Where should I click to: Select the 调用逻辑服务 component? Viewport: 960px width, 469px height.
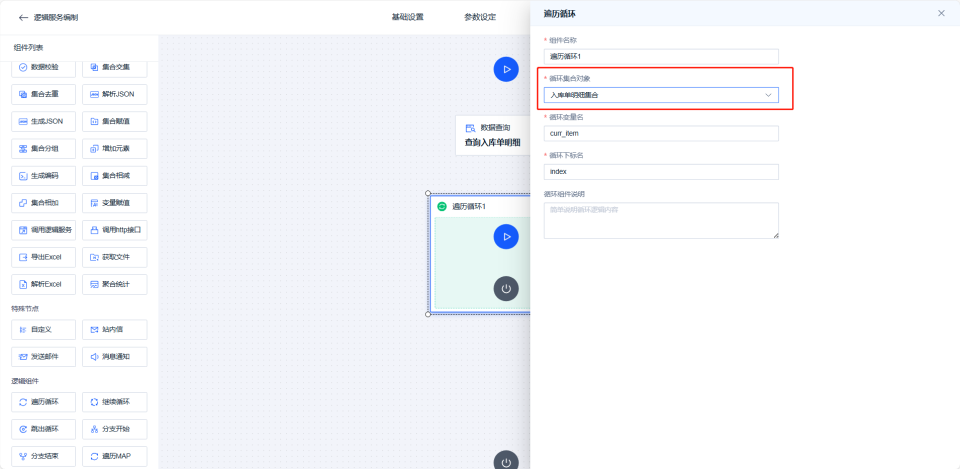point(43,230)
